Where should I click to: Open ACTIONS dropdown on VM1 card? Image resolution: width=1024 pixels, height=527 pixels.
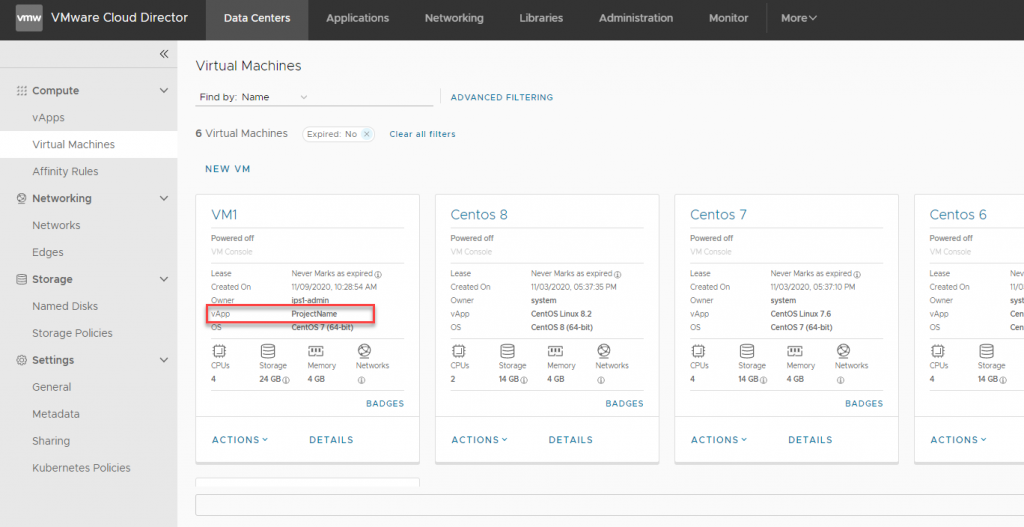pos(240,440)
